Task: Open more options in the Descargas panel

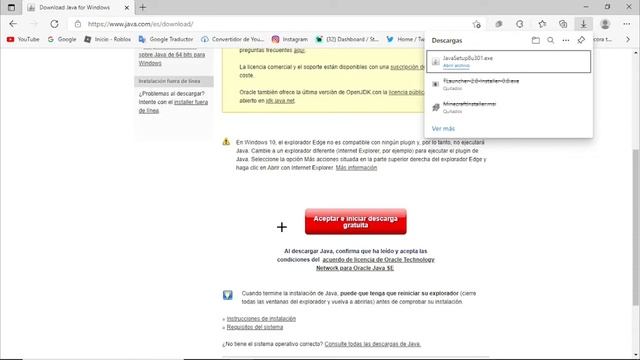Action: pyautogui.click(x=566, y=40)
